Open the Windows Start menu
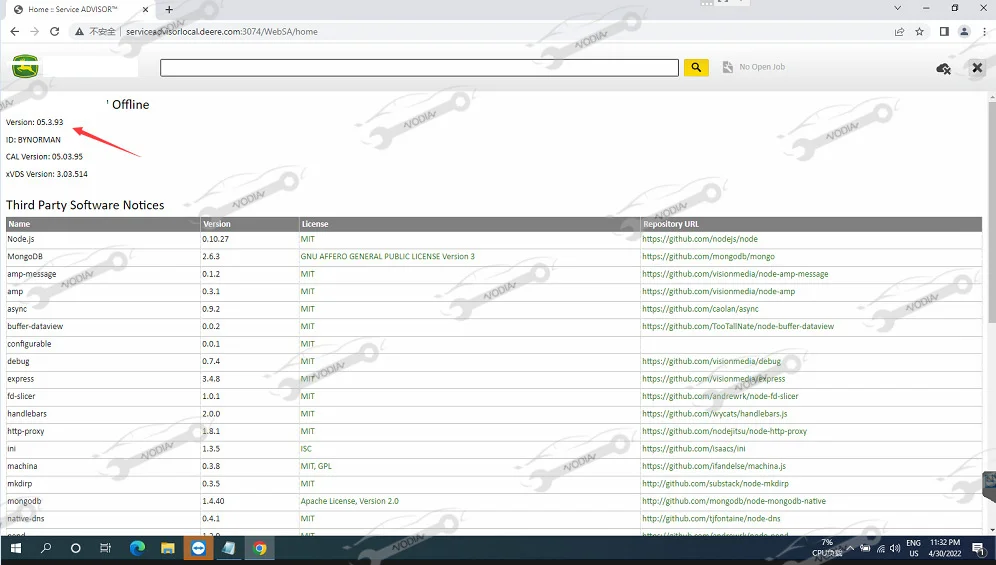This screenshot has height=565, width=996. tap(16, 548)
